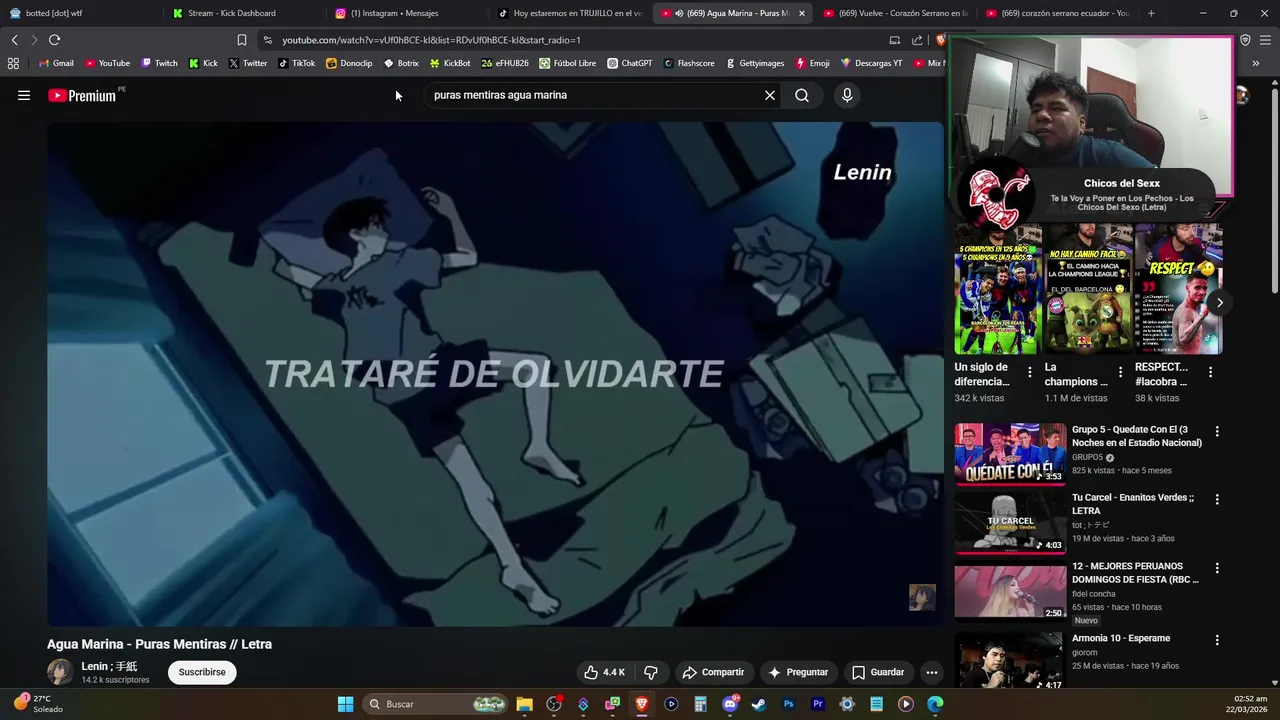The width and height of the screenshot is (1280, 720).
Task: Open the Windows Start menu
Action: [x=345, y=704]
